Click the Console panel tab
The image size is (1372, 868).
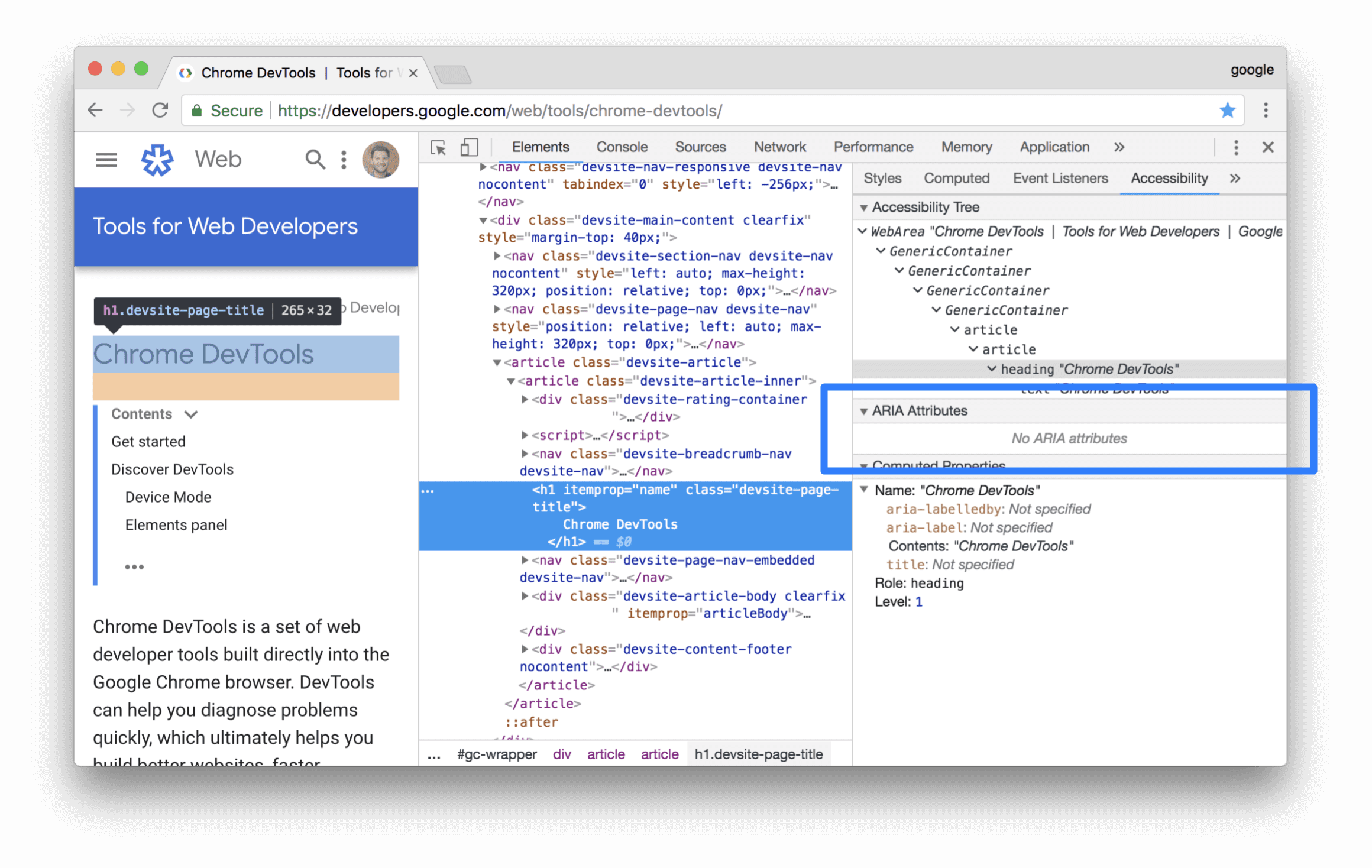622,147
